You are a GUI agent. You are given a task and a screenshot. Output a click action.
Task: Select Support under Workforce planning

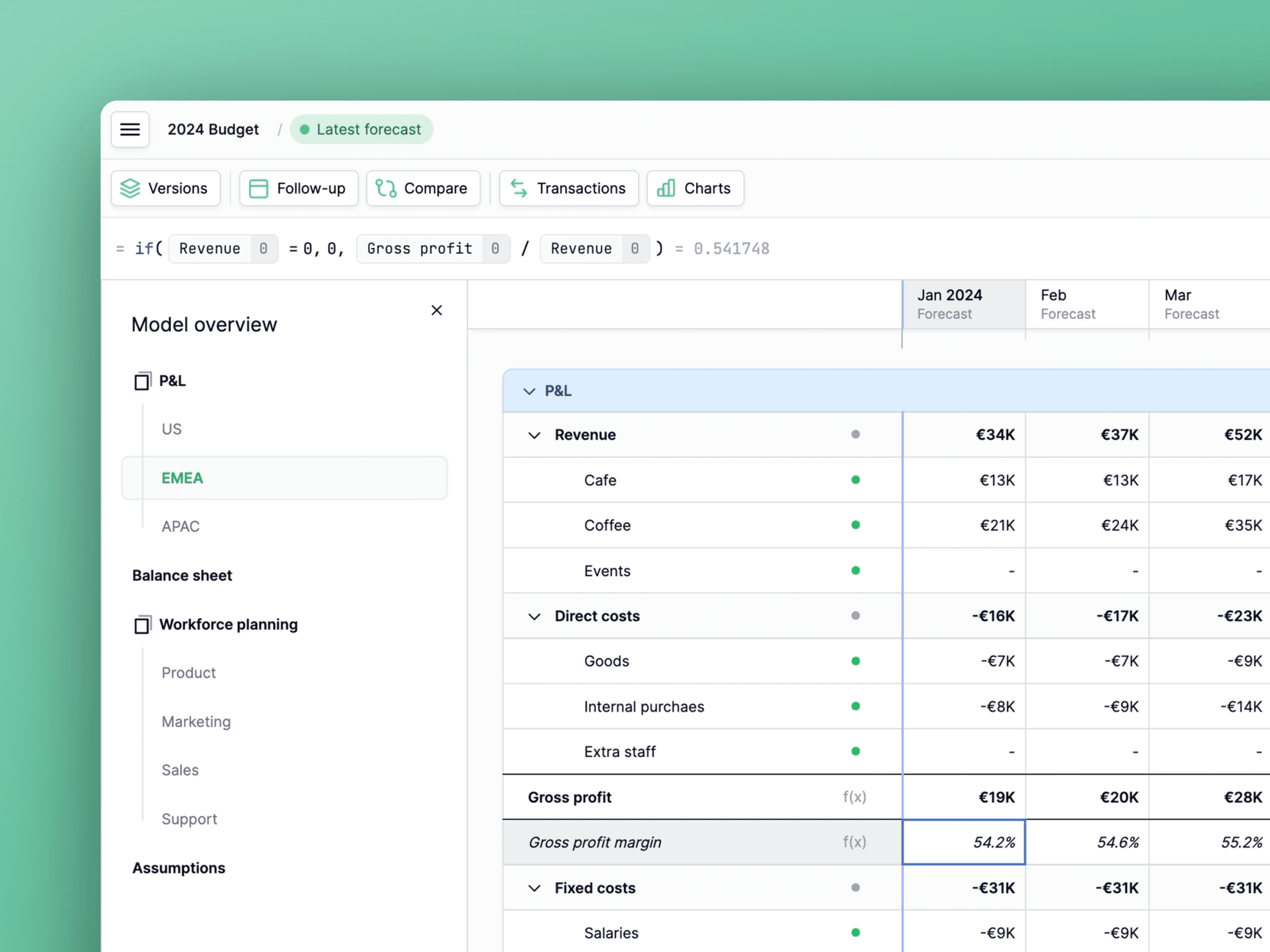pos(189,819)
